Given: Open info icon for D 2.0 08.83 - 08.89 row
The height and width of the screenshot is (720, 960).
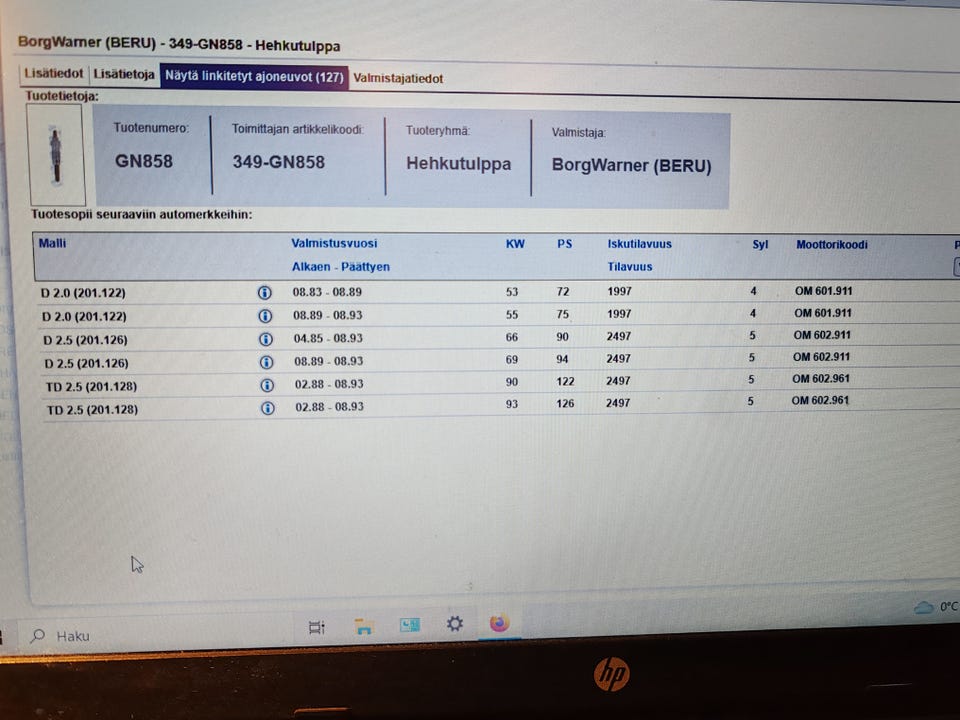Looking at the screenshot, I should click(264, 293).
